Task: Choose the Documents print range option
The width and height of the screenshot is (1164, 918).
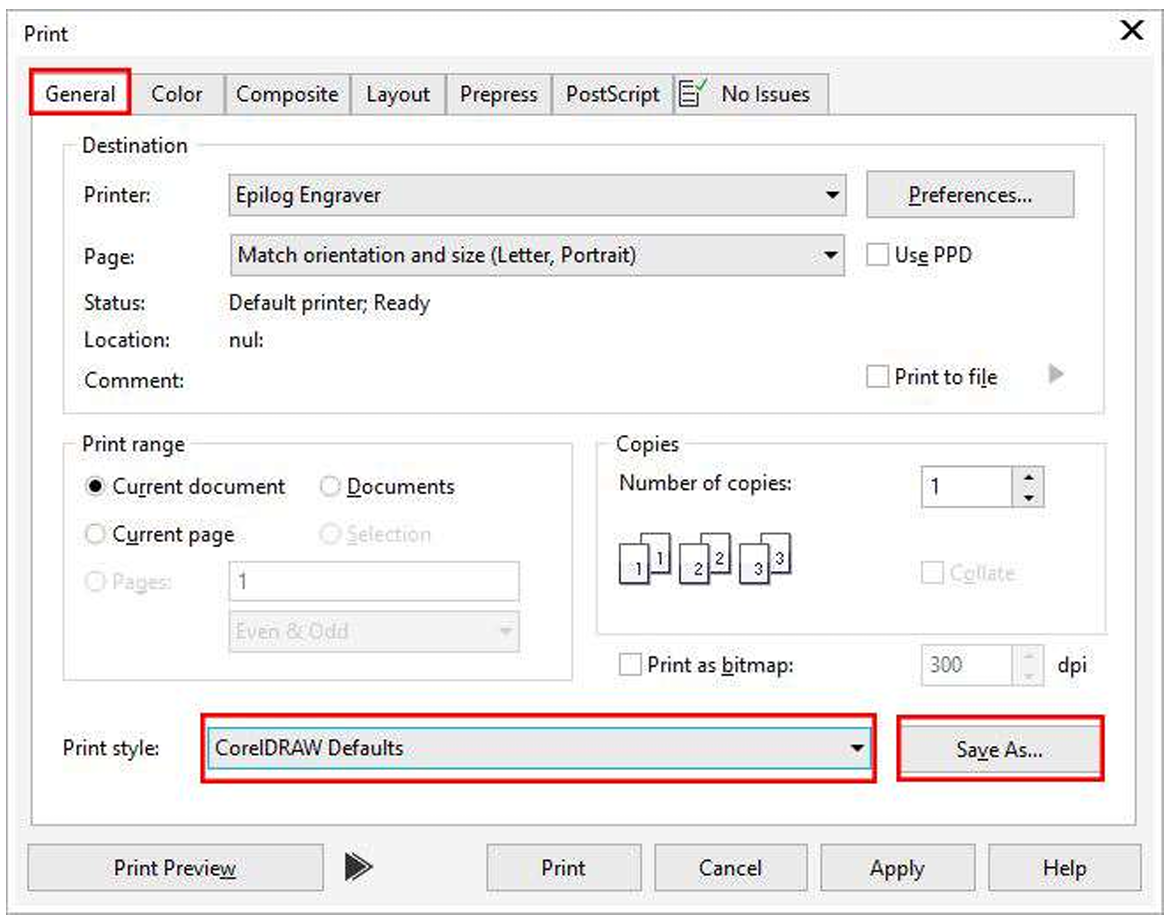Action: click(331, 487)
